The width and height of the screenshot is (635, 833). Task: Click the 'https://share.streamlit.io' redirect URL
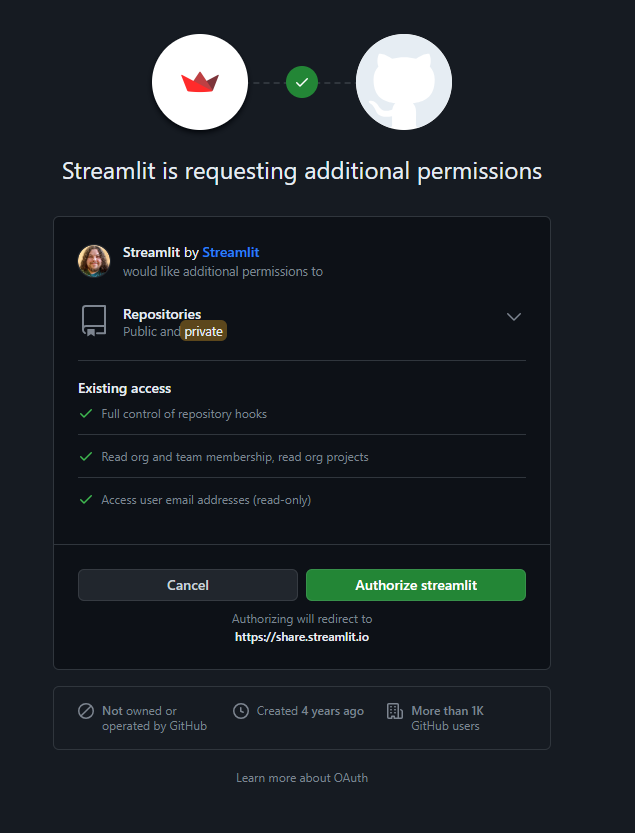[302, 636]
